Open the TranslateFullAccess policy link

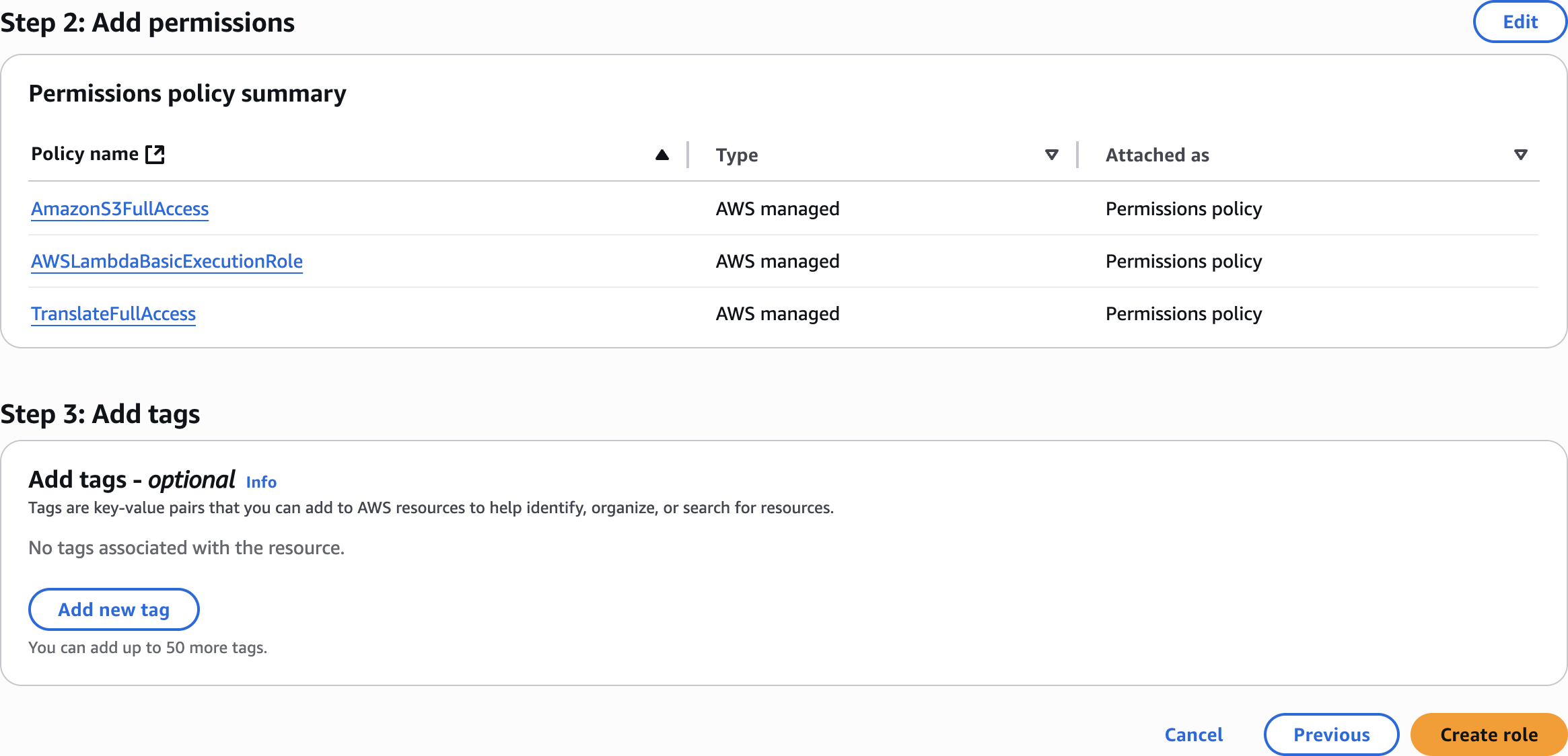113,313
